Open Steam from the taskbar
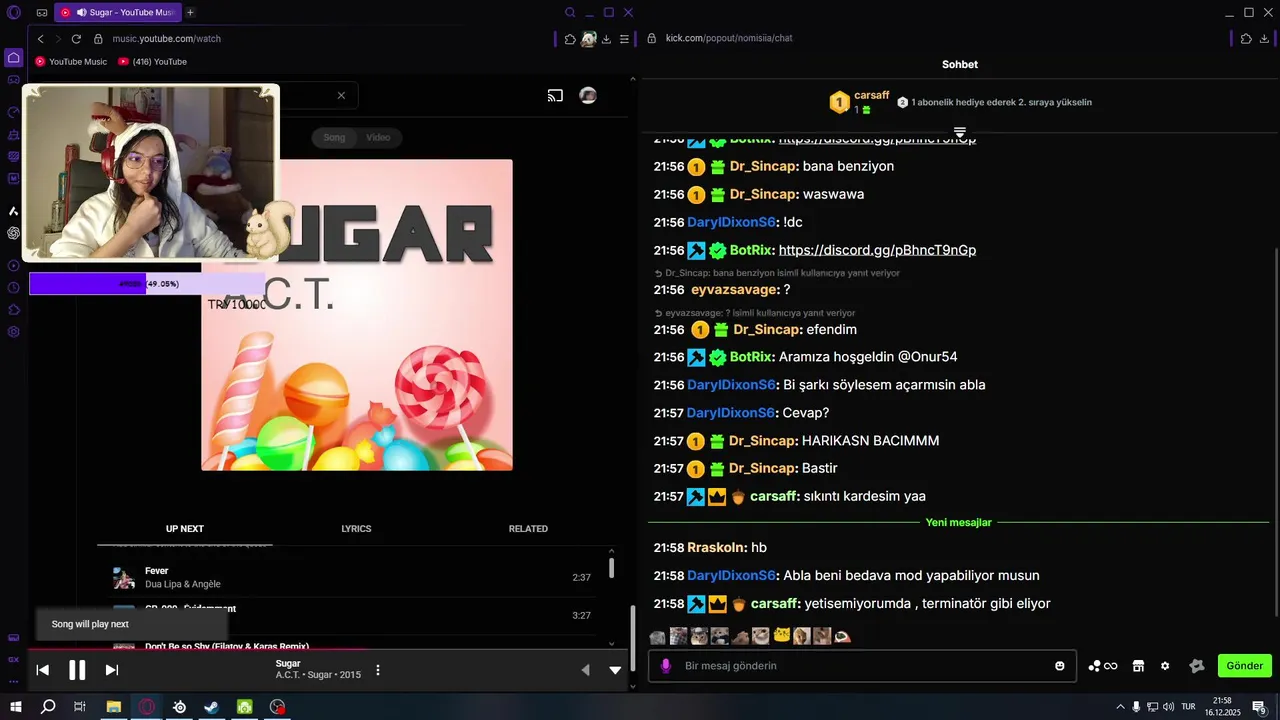The height and width of the screenshot is (720, 1280). coord(211,706)
